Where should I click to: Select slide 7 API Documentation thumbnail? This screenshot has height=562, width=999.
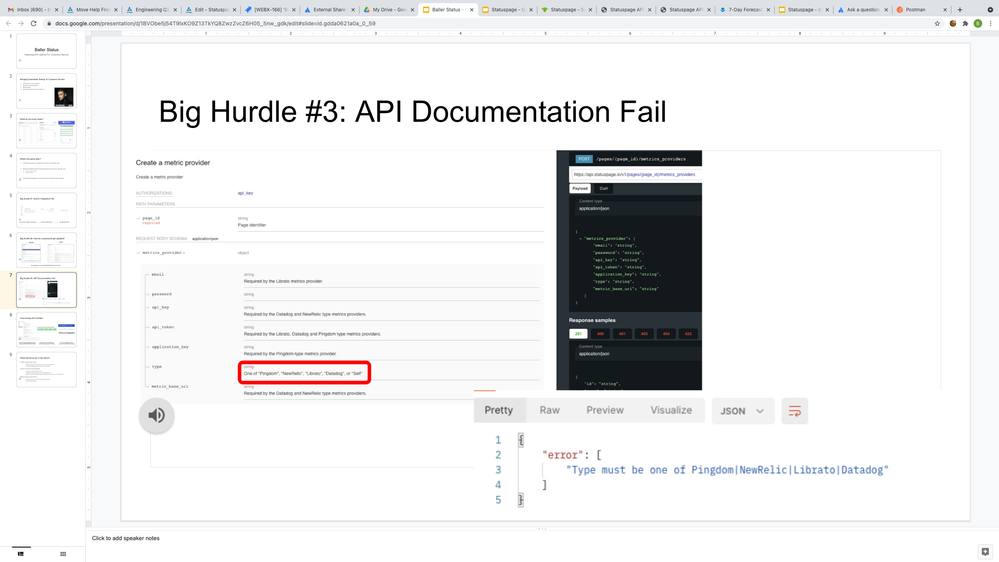pos(47,290)
